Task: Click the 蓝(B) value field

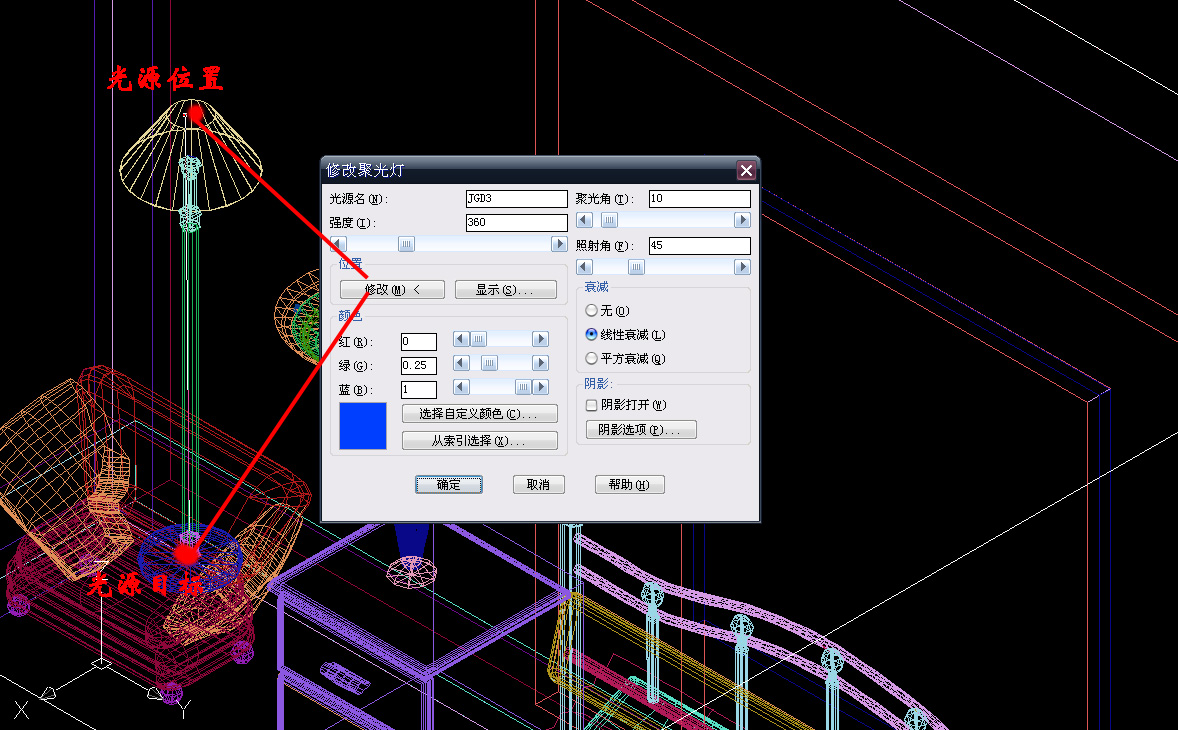Action: coord(418,390)
